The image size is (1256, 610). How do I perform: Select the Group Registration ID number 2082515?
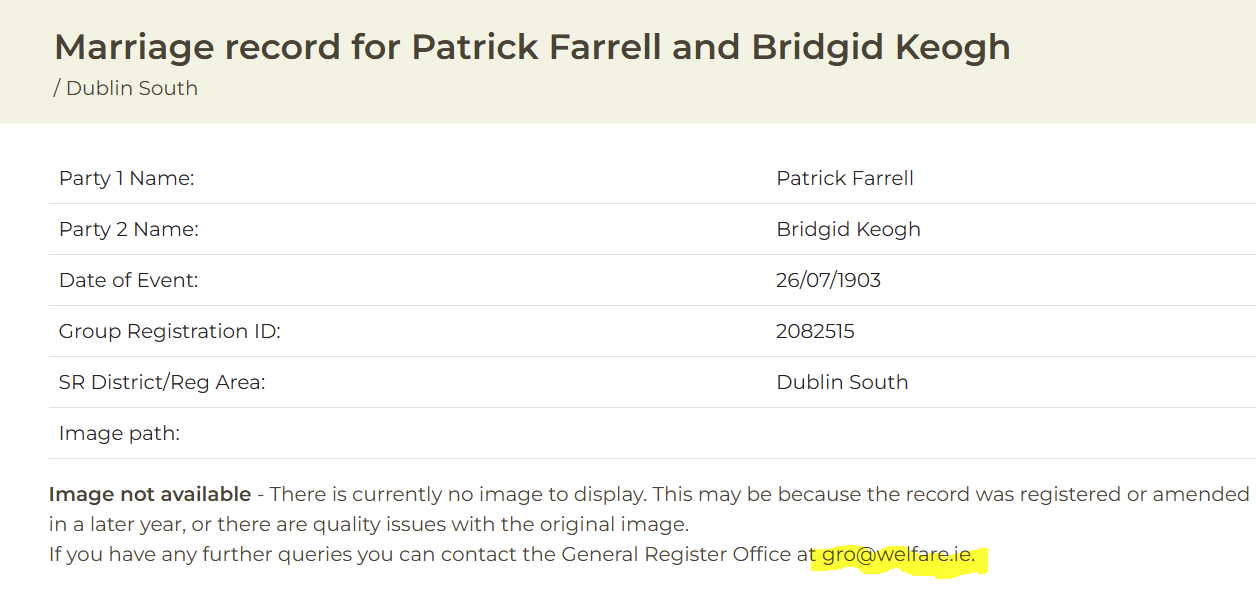pos(815,331)
